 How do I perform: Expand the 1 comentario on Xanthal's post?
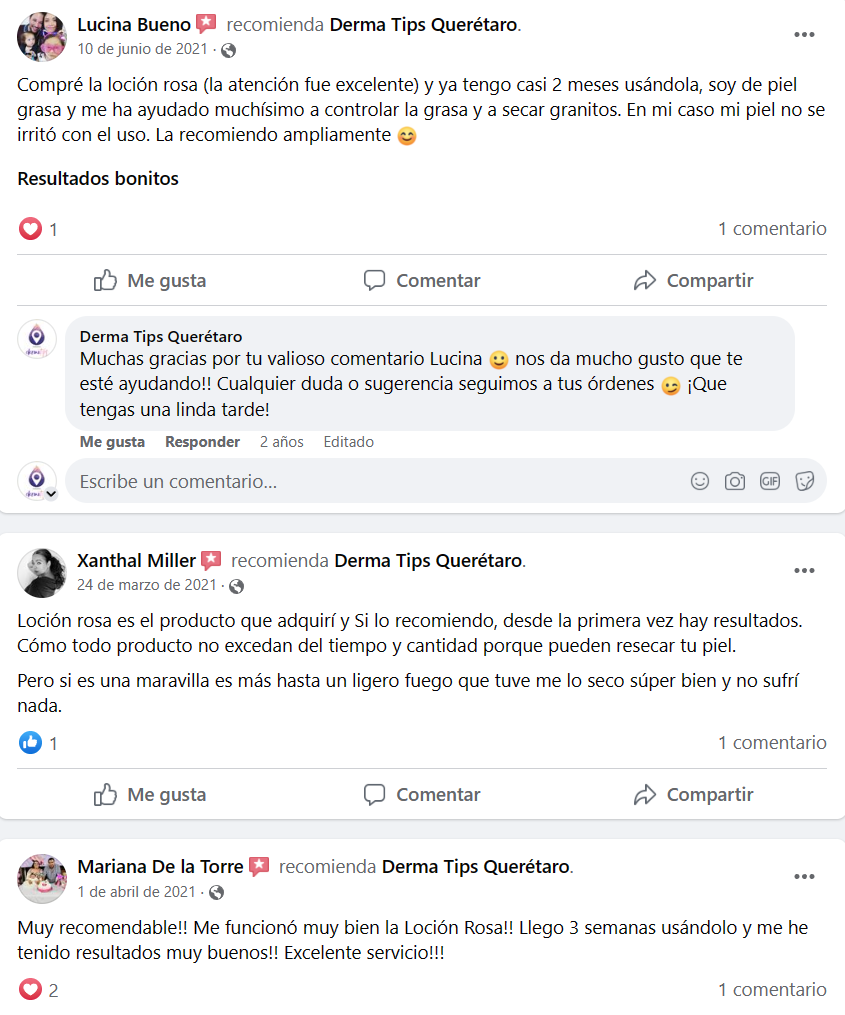tap(772, 742)
